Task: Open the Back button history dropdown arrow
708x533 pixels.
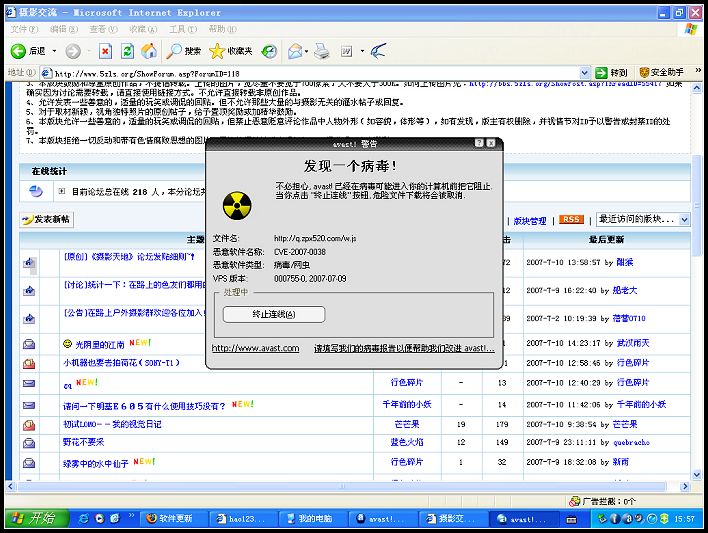Action: click(x=54, y=51)
